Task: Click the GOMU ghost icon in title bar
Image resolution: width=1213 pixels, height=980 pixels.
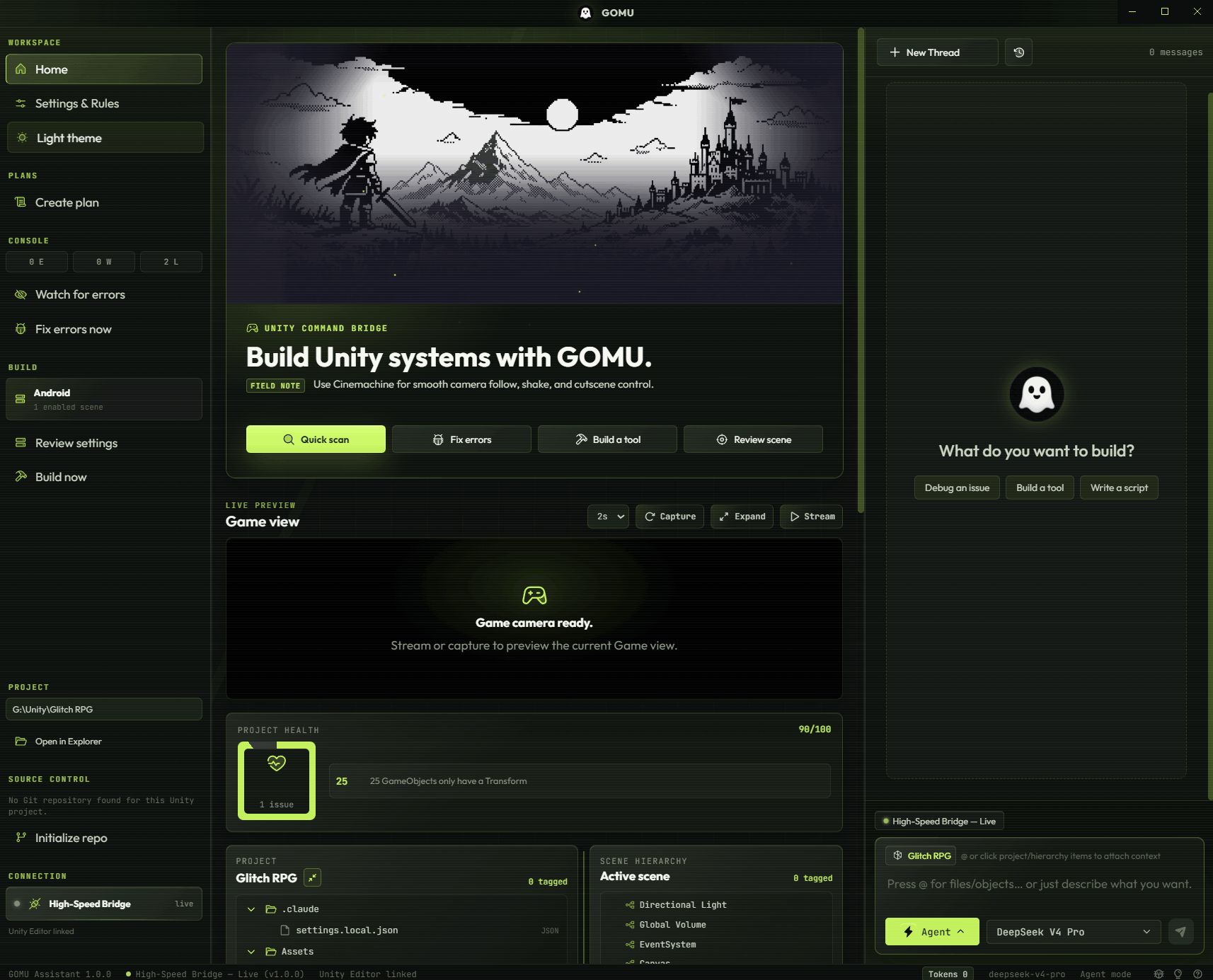Action: click(x=585, y=13)
